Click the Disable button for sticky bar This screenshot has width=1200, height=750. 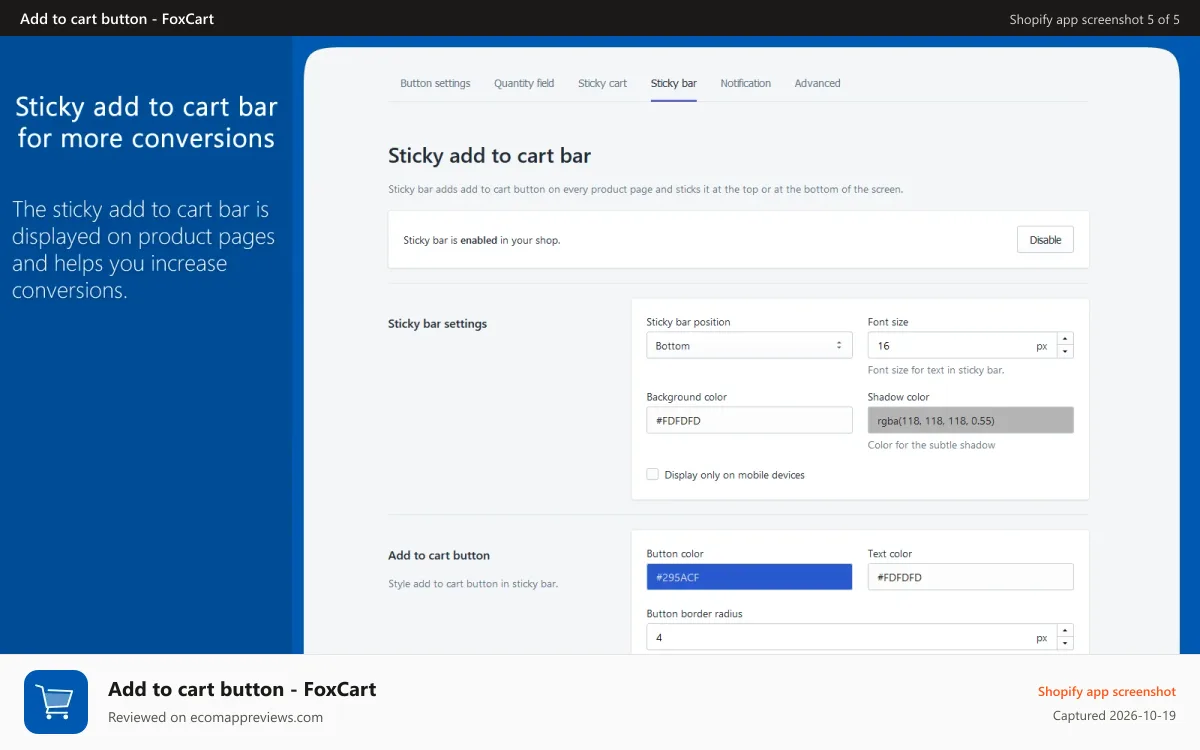tap(1045, 240)
